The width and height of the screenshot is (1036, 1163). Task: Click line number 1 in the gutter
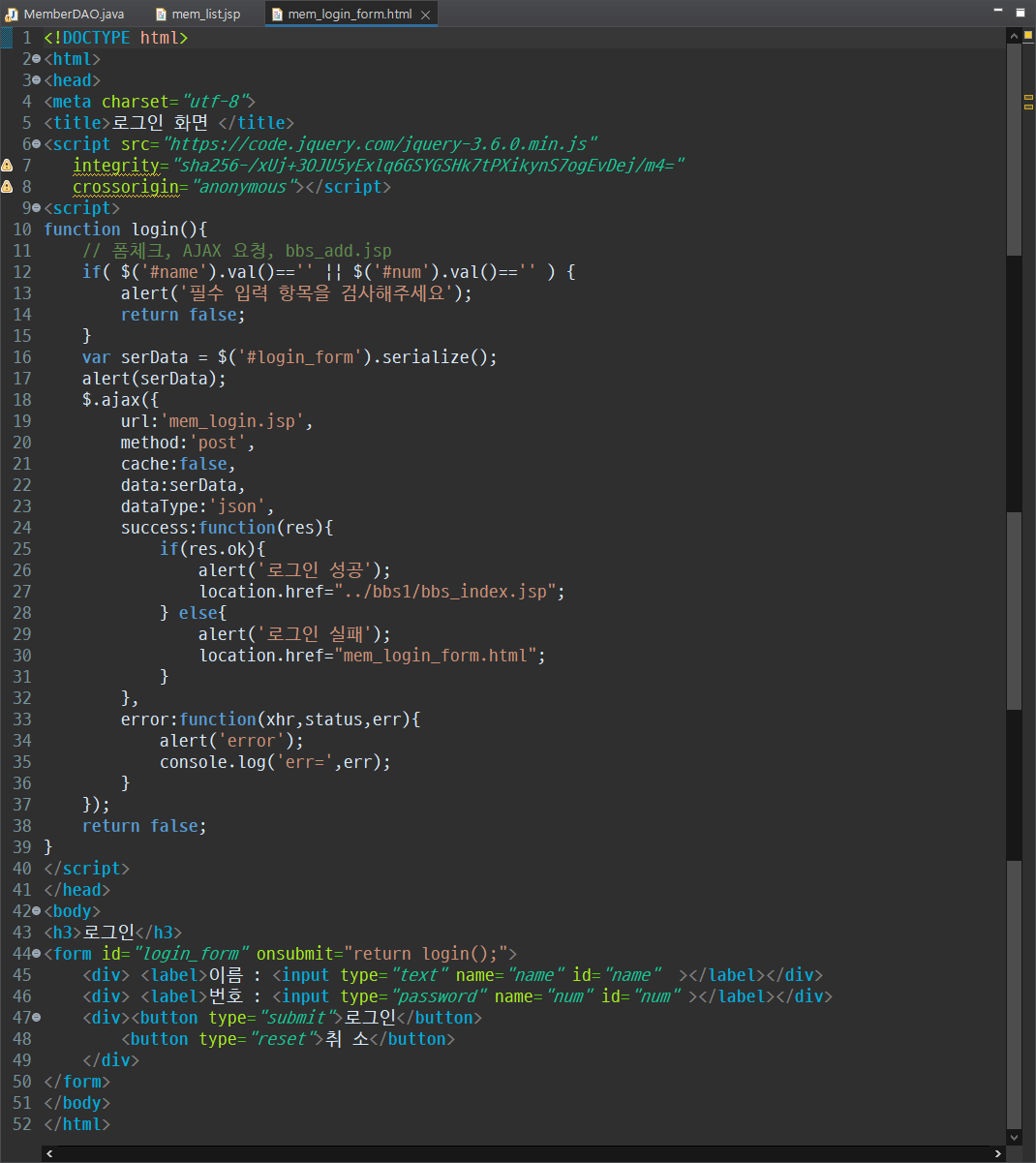[x=26, y=38]
